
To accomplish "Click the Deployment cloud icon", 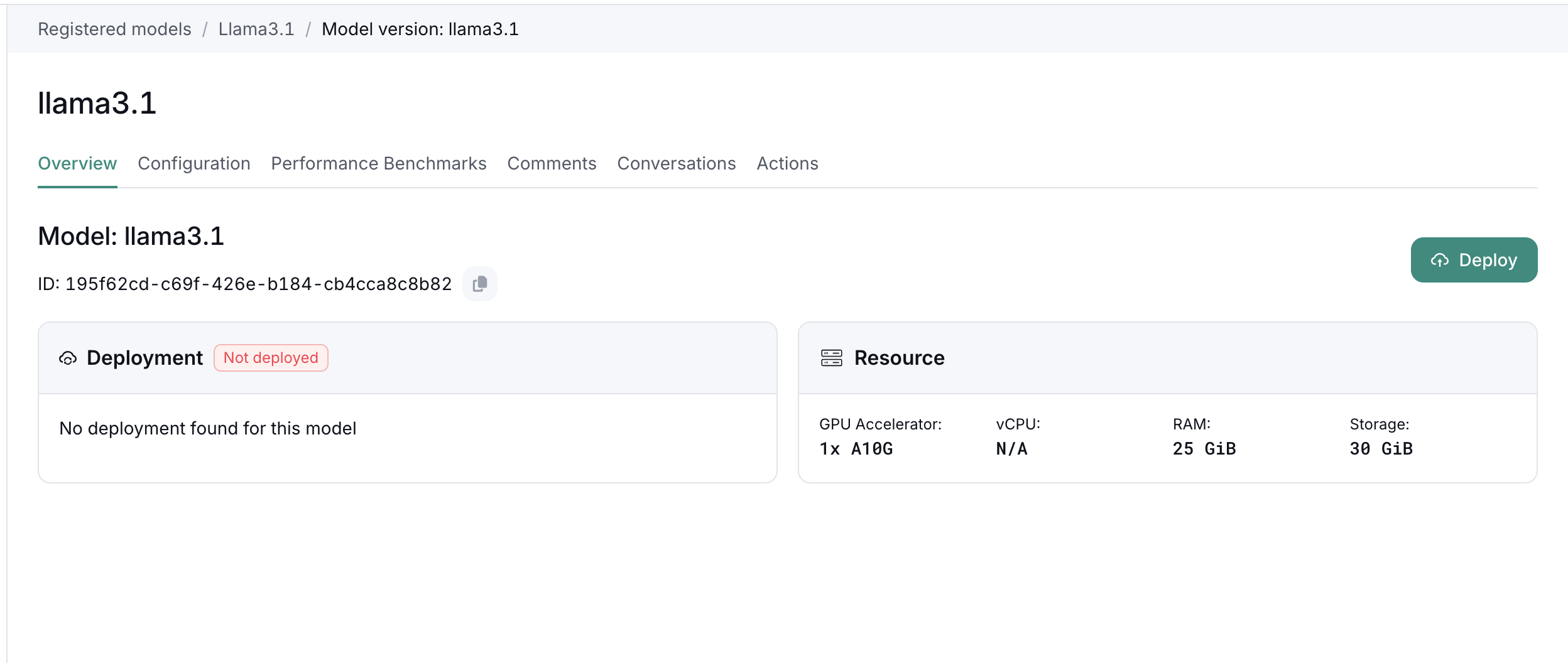I will 68,358.
